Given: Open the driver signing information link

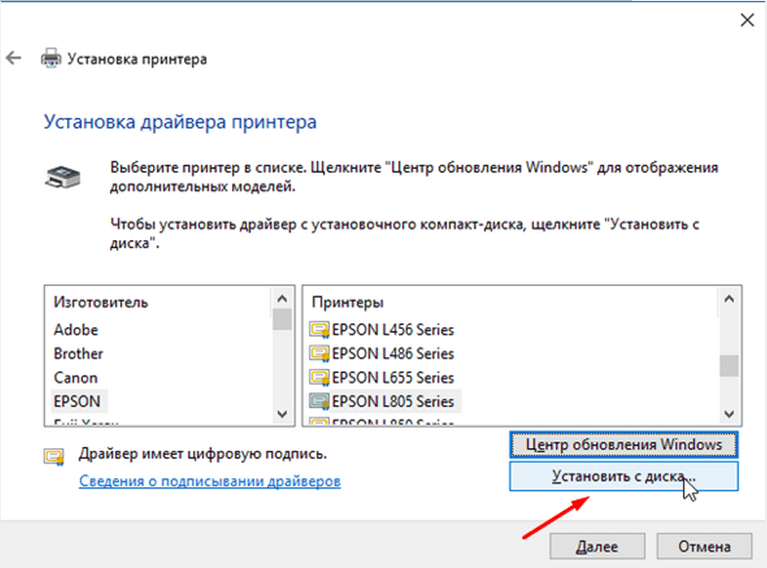Looking at the screenshot, I should (209, 481).
